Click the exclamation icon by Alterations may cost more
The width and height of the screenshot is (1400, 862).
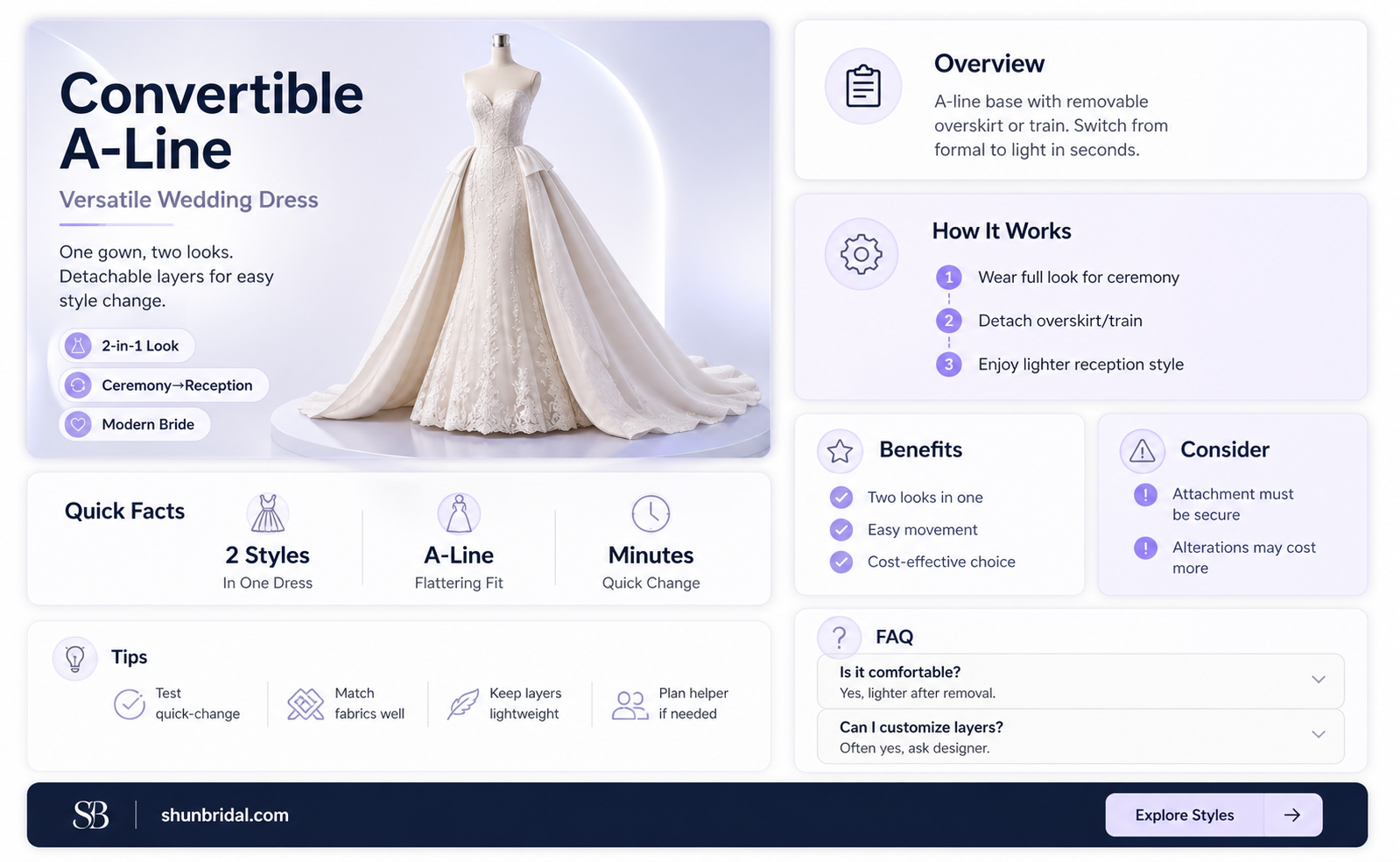tap(1145, 548)
